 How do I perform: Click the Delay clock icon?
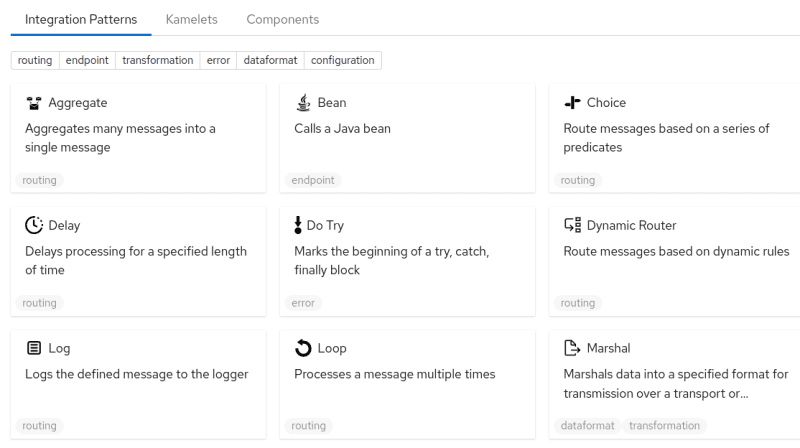coord(33,225)
